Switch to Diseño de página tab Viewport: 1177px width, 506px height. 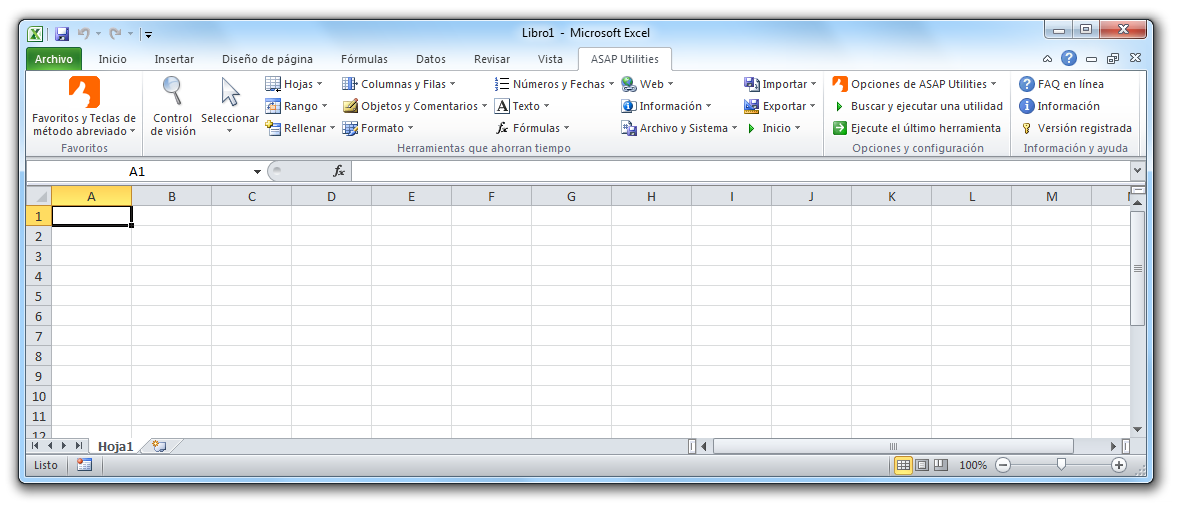click(267, 59)
